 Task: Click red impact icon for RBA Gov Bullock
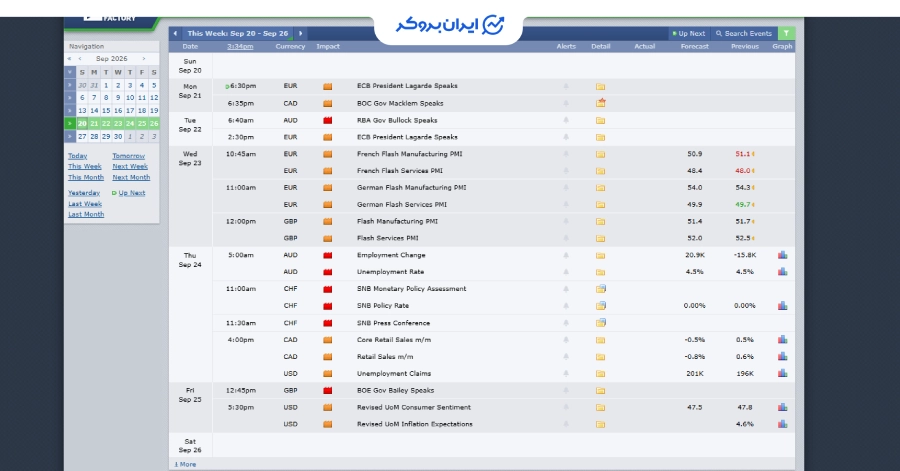point(328,120)
